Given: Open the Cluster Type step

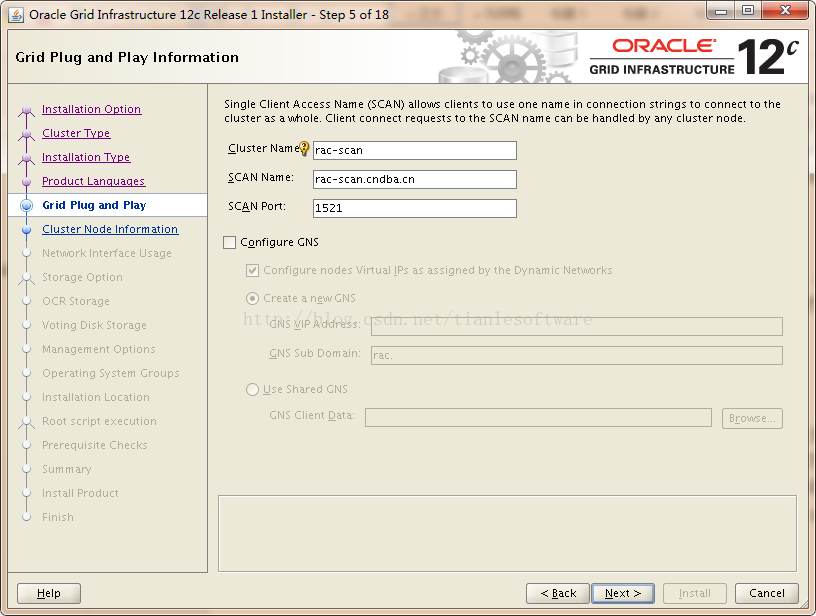Looking at the screenshot, I should [76, 133].
